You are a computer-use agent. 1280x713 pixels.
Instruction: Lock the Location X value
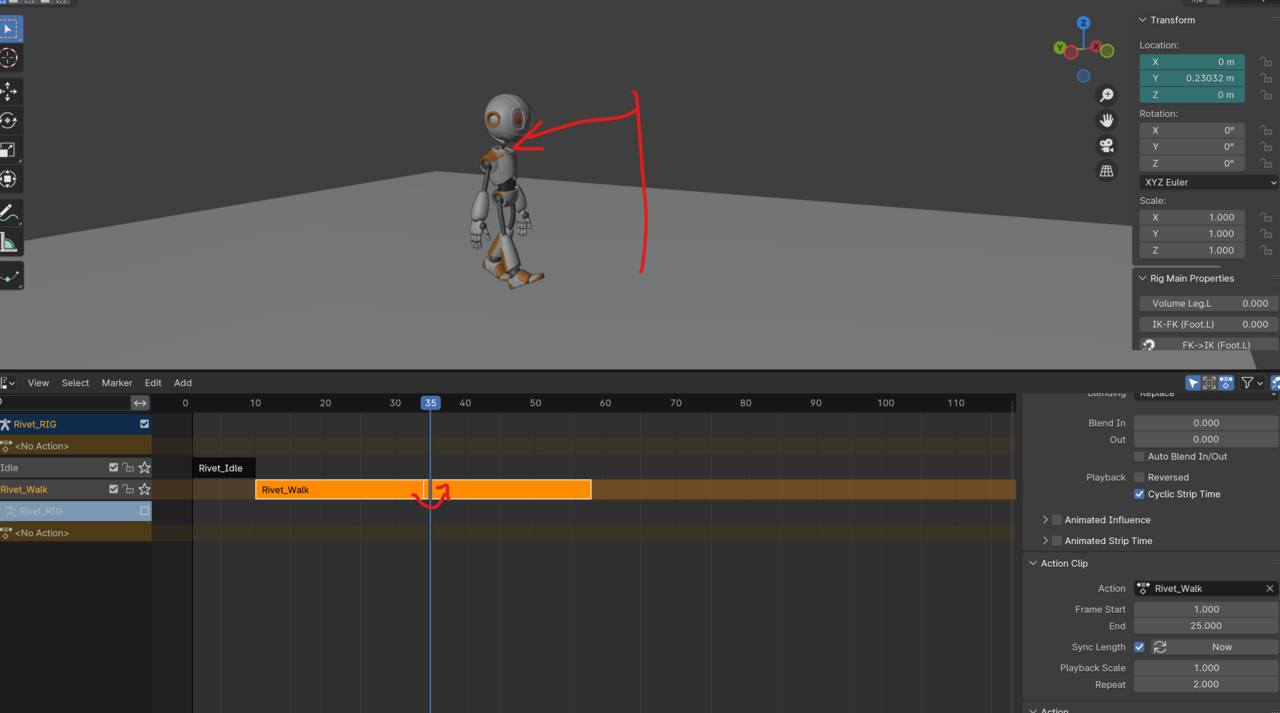click(1266, 62)
